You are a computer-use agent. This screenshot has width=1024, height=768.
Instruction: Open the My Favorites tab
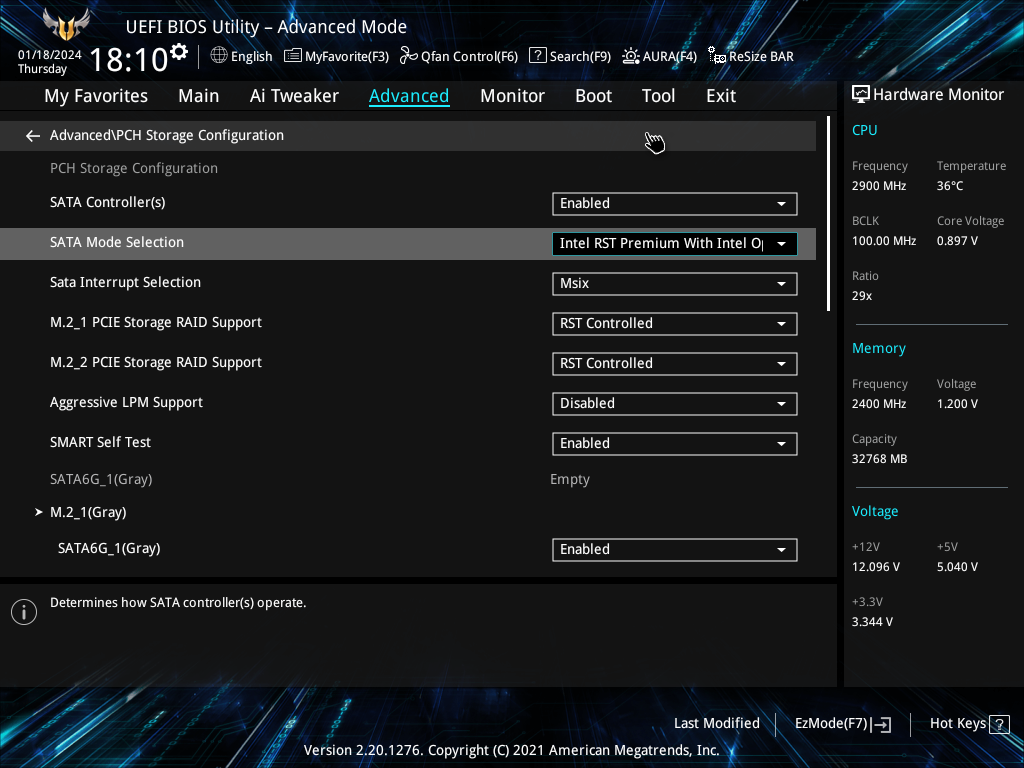pos(96,96)
